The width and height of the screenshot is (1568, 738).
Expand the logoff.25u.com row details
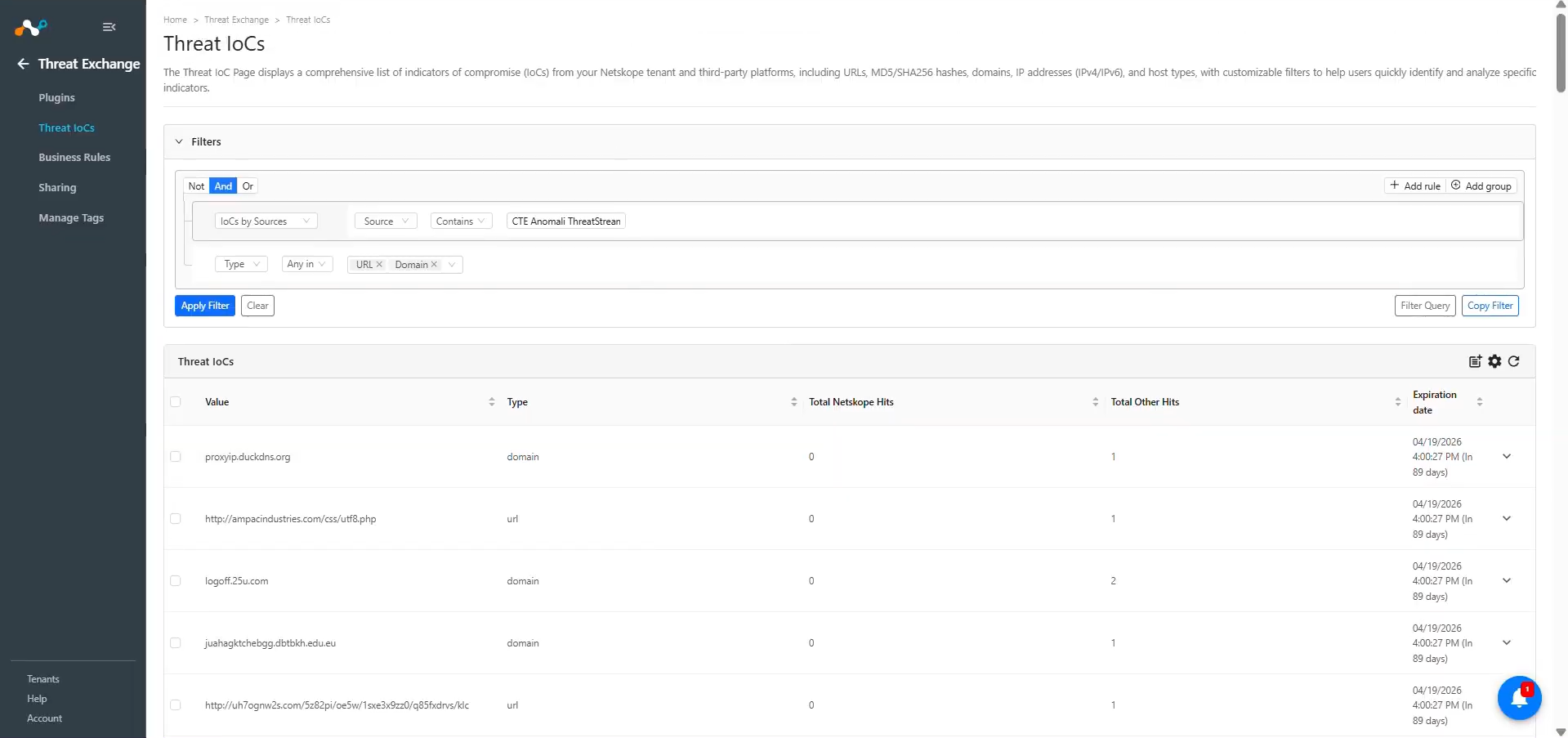tap(1507, 581)
